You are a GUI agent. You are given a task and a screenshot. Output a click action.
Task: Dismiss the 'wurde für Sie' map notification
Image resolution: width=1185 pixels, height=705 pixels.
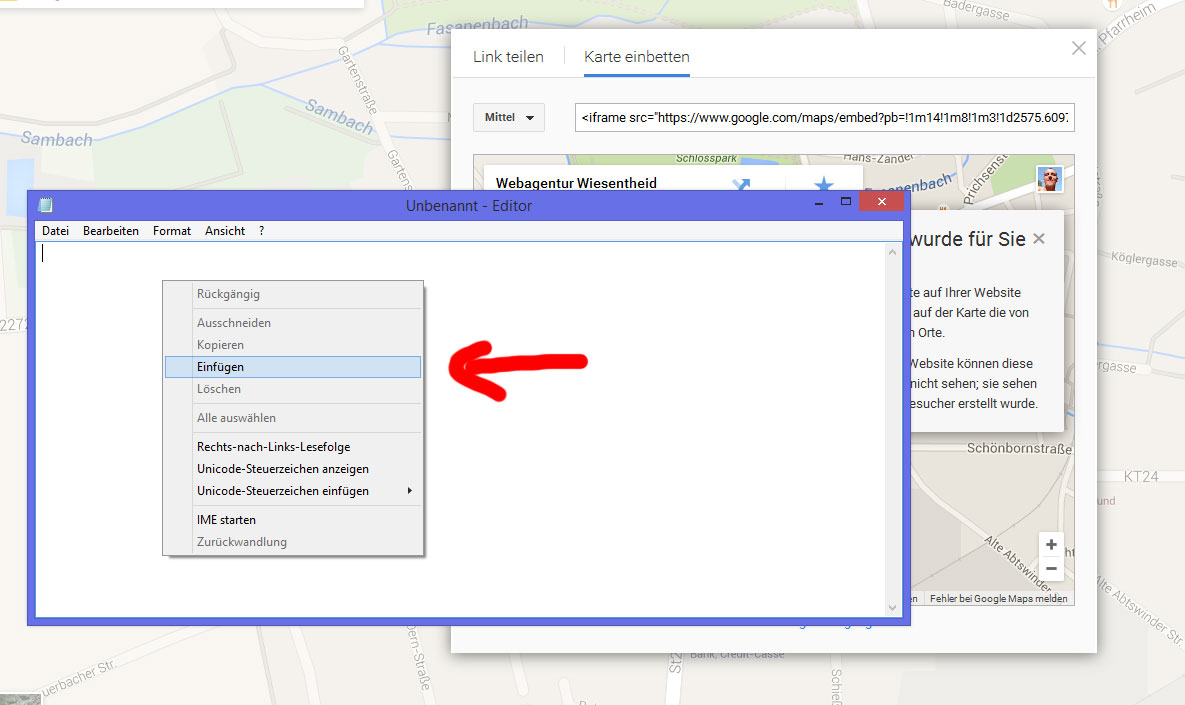tap(1038, 239)
